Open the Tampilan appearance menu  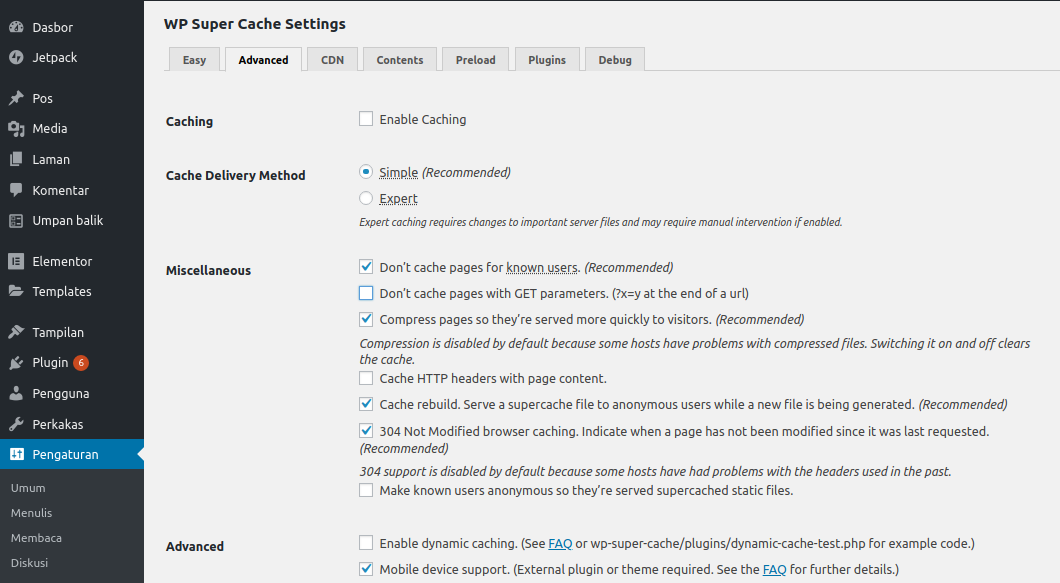point(72,332)
